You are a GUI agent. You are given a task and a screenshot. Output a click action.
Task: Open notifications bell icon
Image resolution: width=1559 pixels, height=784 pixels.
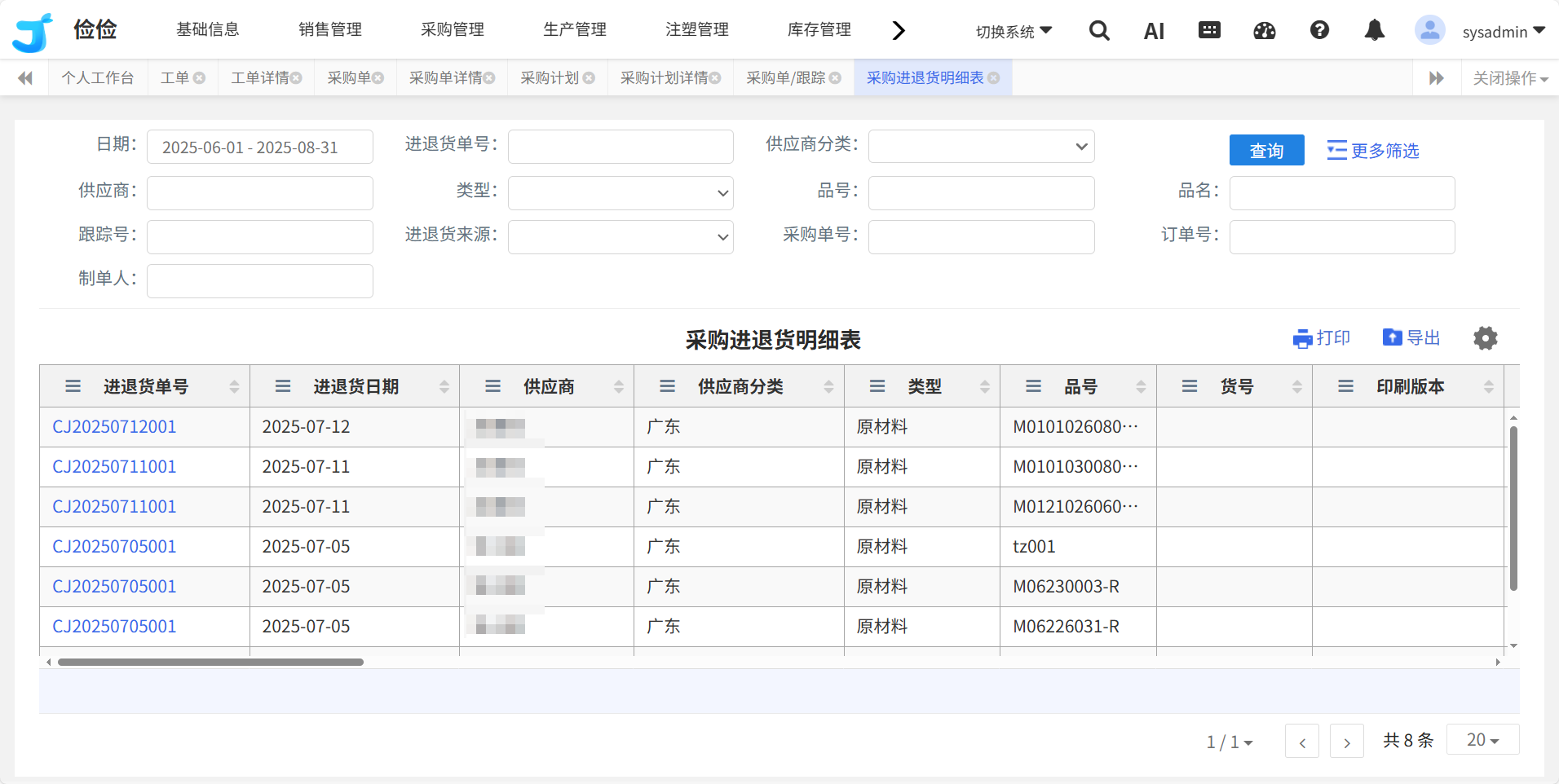[x=1374, y=31]
